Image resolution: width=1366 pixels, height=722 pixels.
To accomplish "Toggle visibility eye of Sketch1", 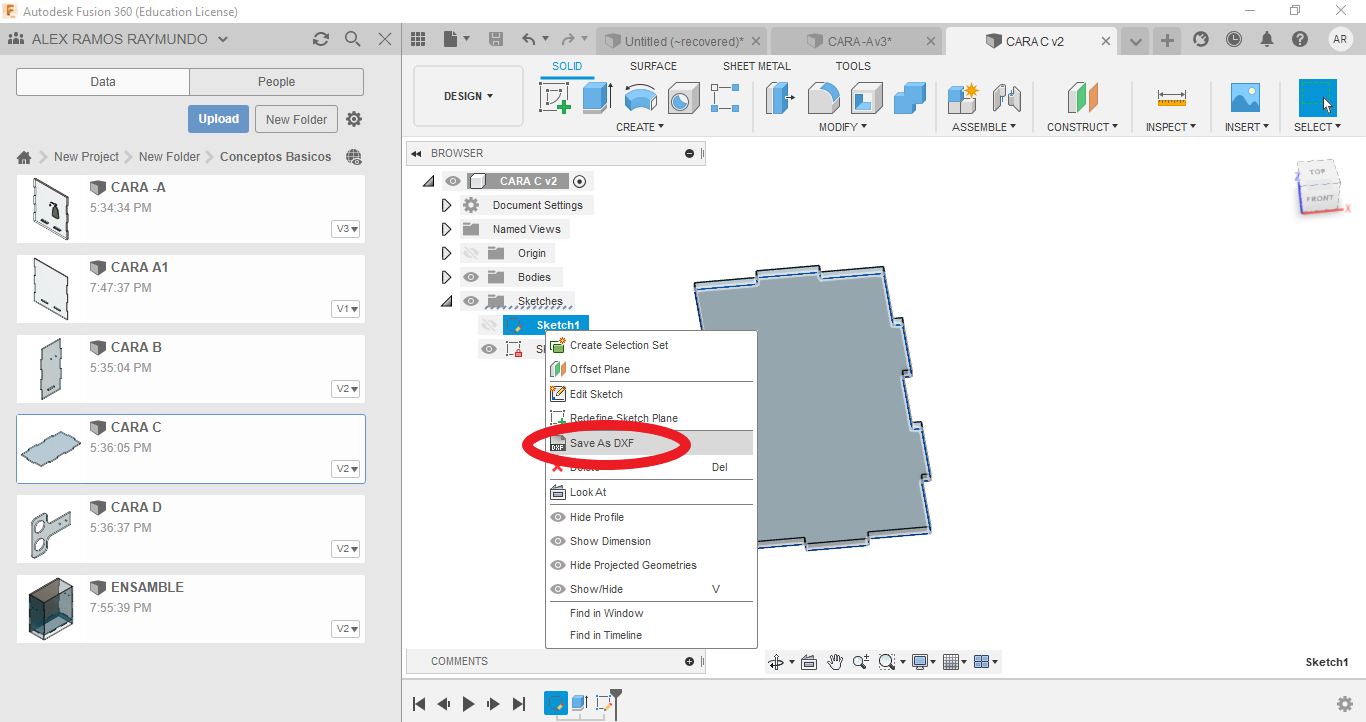I will [x=489, y=325].
